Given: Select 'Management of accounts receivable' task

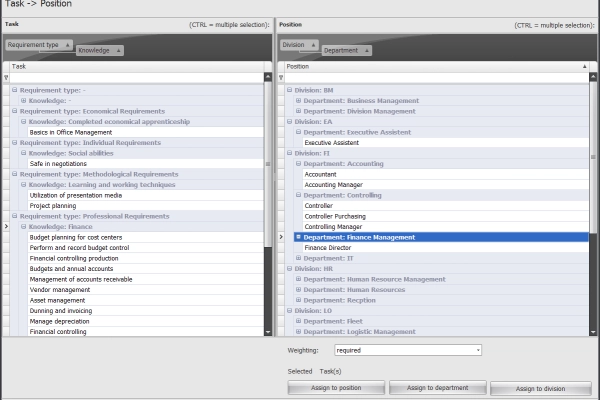Looking at the screenshot, I should click(145, 279).
